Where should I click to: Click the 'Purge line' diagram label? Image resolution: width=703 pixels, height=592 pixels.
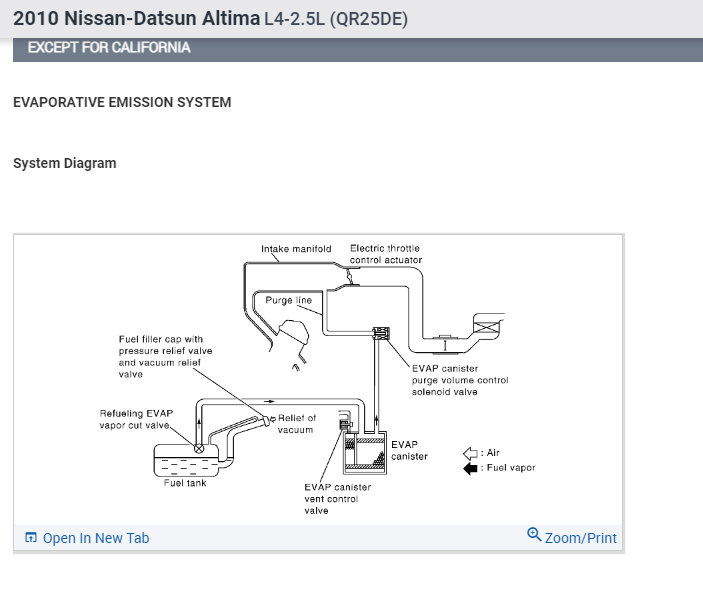[288, 300]
